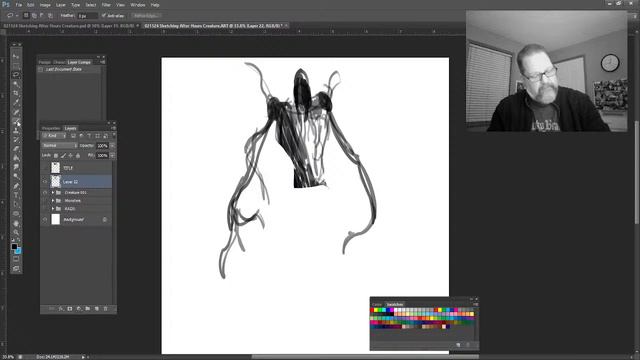Open Fill slider dropdown arrow
This screenshot has width=640, height=360.
click(x=112, y=156)
